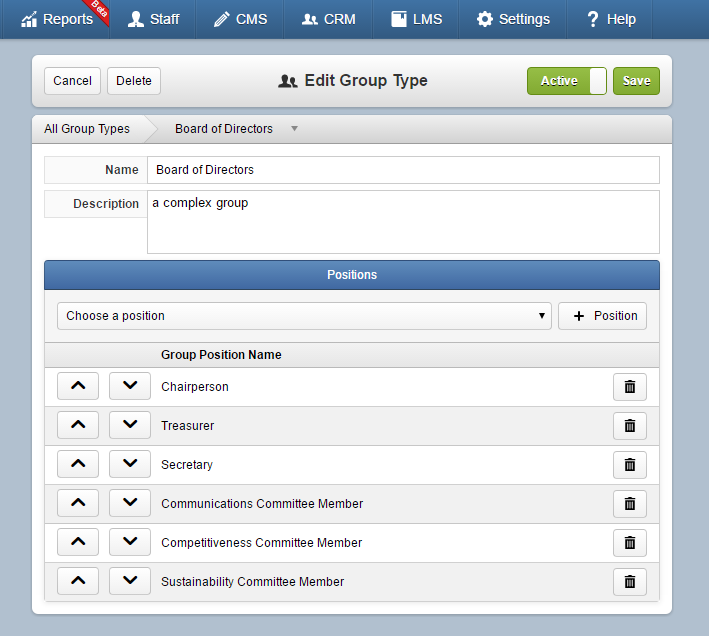Click the Group Position Name column header
This screenshot has width=709, height=636.
pyautogui.click(x=221, y=355)
